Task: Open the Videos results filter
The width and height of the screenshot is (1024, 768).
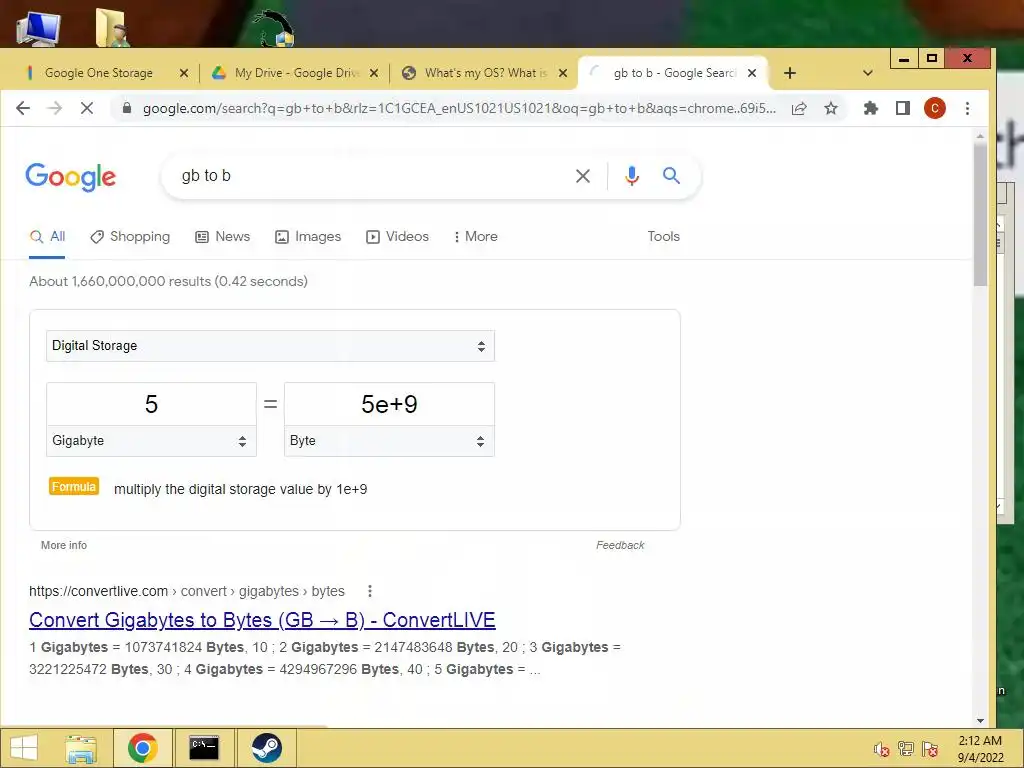Action: 397,236
